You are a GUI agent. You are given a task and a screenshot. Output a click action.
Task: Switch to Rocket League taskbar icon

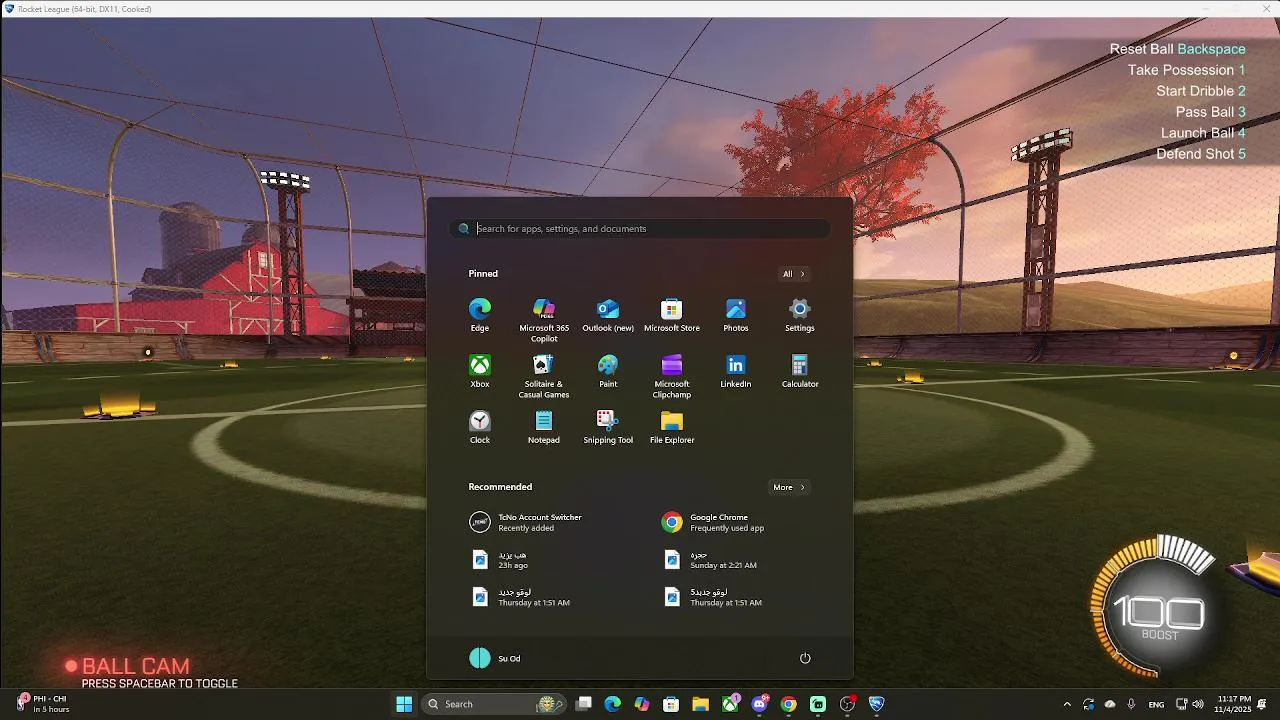[x=877, y=704]
